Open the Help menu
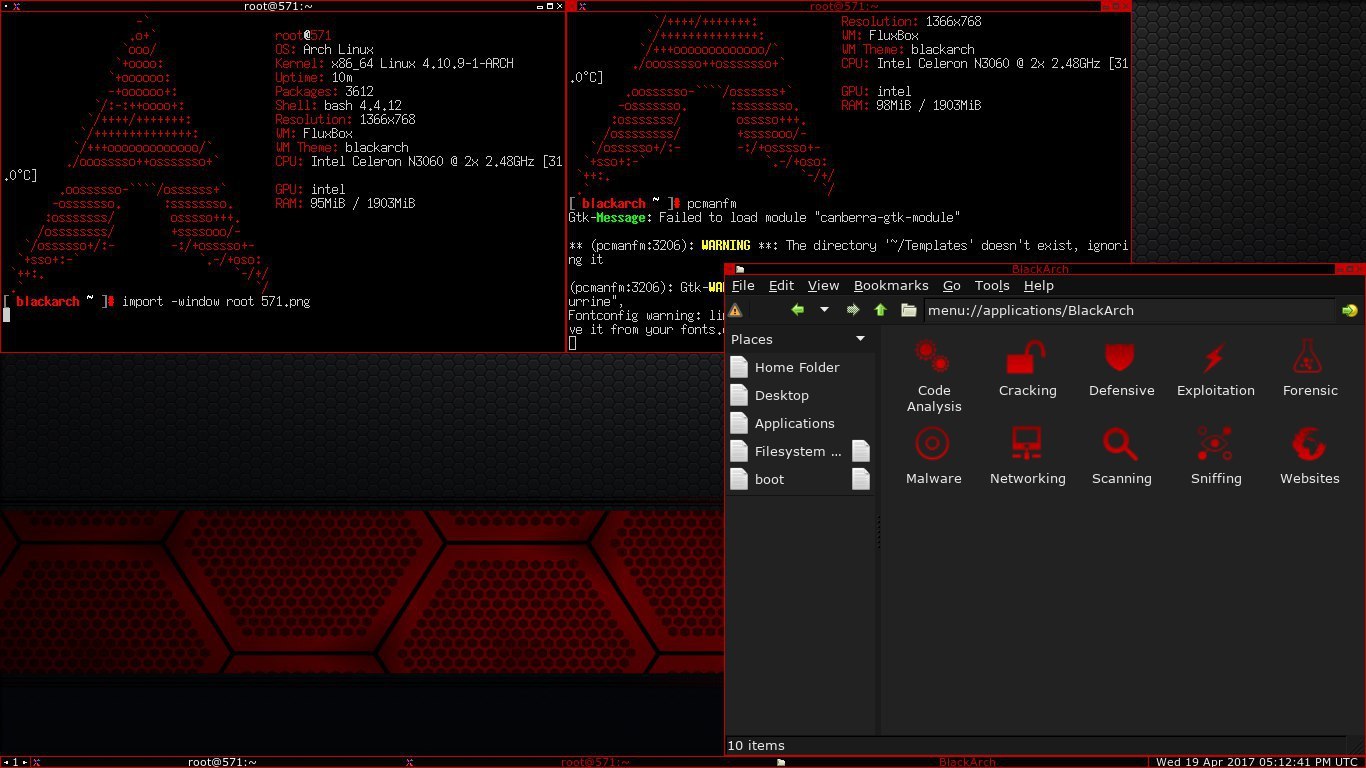This screenshot has width=1366, height=768. [1038, 285]
